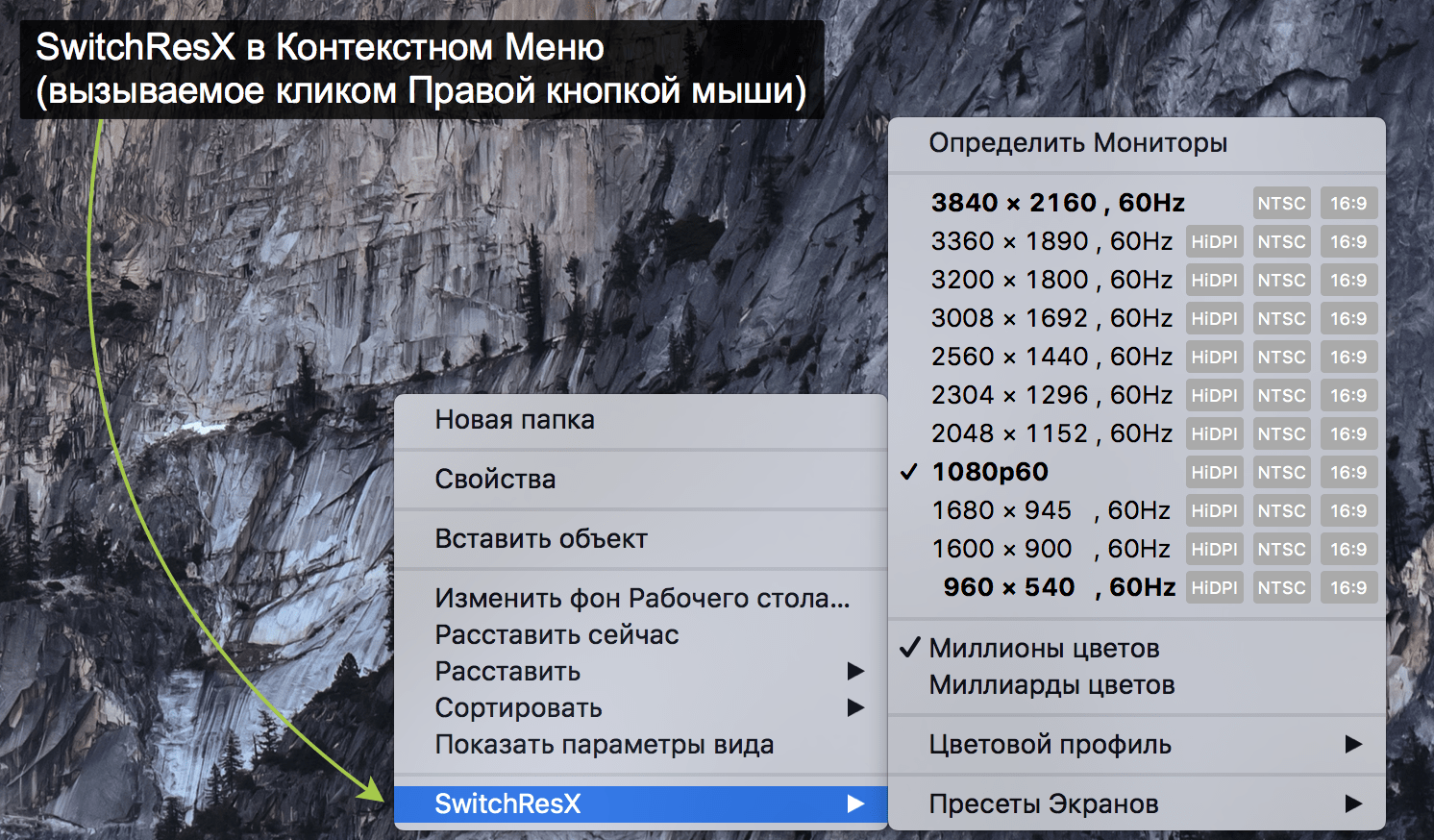Click NTSC badge on 3008 × 1692 row
This screenshot has width=1434, height=840.
click(x=1282, y=318)
